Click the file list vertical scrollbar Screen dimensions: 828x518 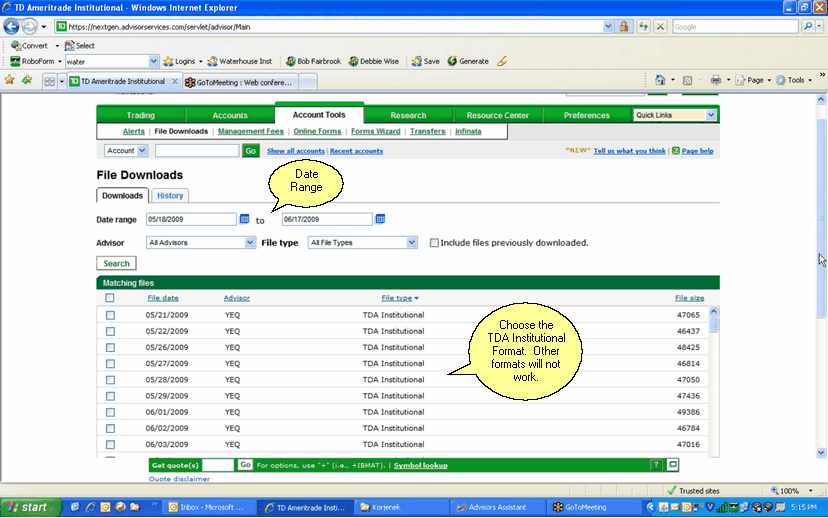point(713,382)
